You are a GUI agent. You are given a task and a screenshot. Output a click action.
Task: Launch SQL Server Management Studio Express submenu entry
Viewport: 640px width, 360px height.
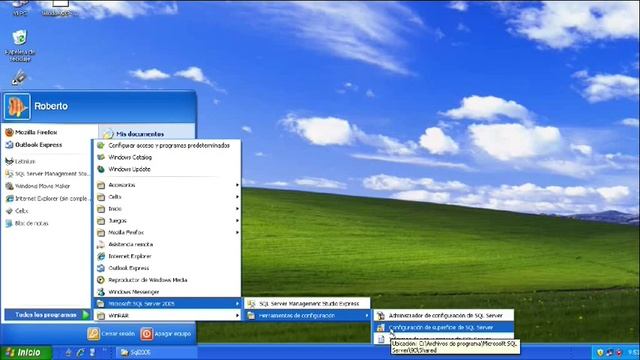click(307, 304)
